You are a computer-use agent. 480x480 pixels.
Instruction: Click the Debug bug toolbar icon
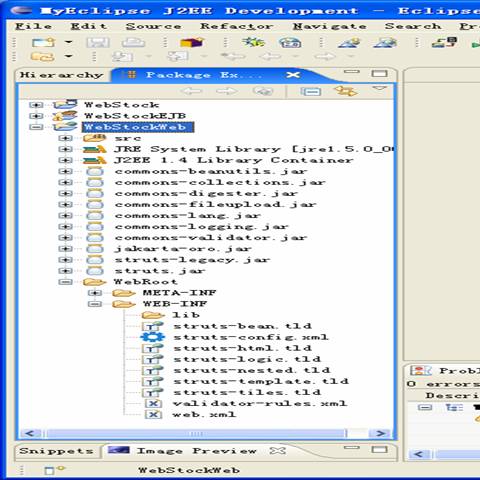pos(253,42)
